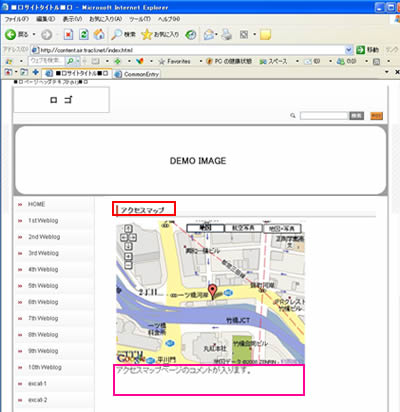Print the page with printer icon

226,34
